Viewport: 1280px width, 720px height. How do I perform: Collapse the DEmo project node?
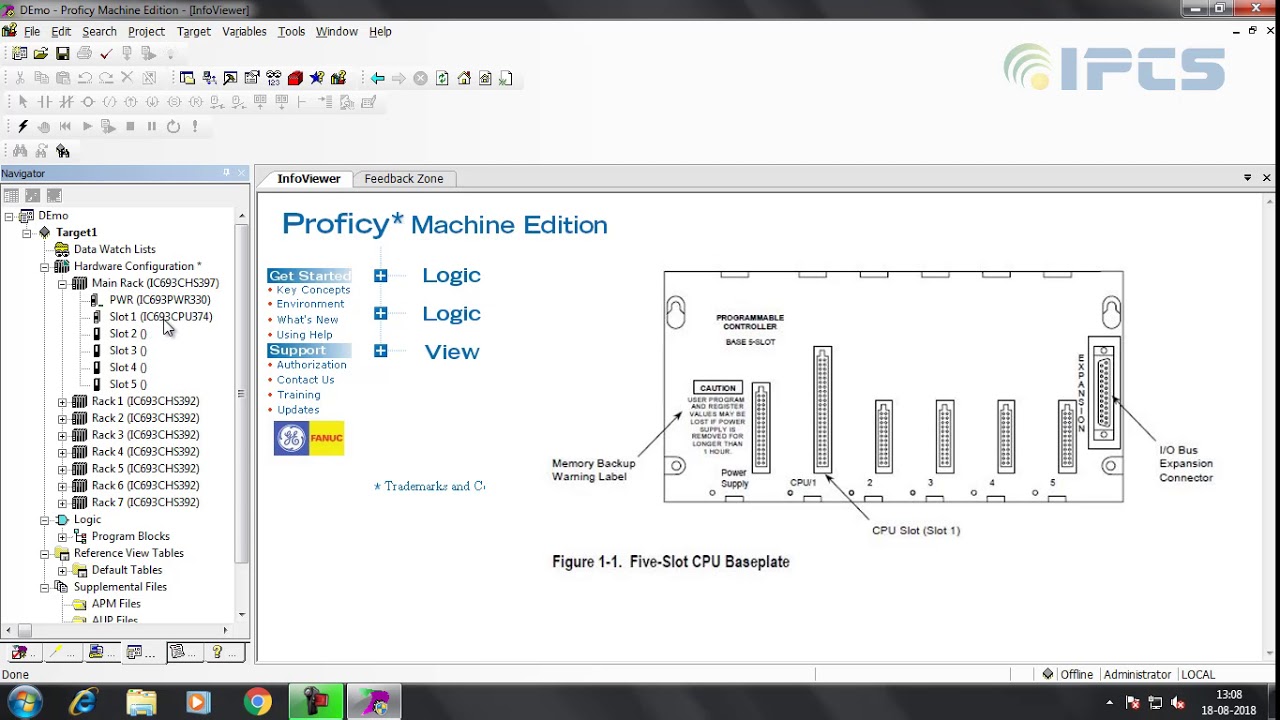click(x=9, y=216)
